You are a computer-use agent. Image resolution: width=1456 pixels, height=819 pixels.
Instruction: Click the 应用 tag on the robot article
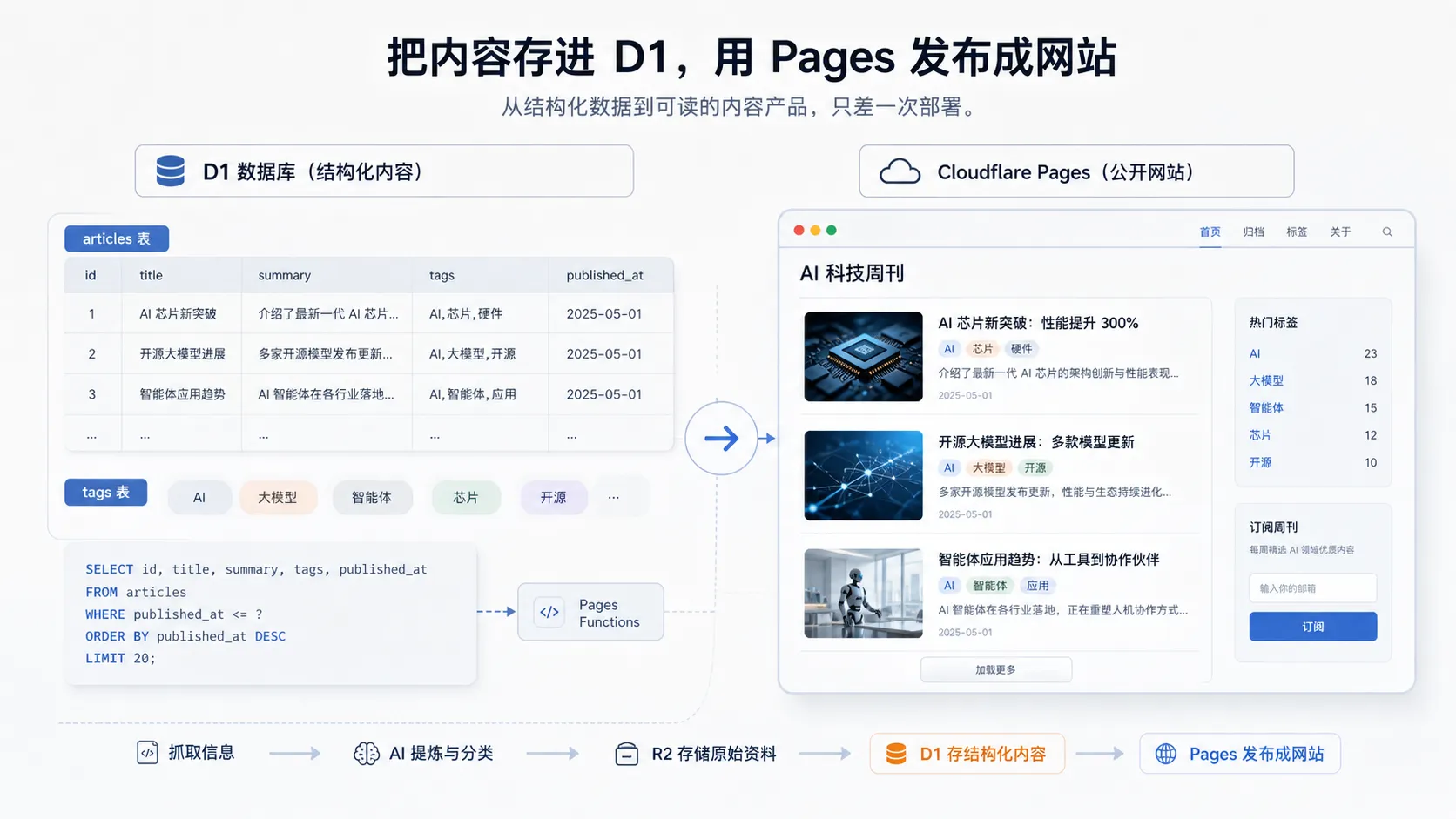[1037, 586]
